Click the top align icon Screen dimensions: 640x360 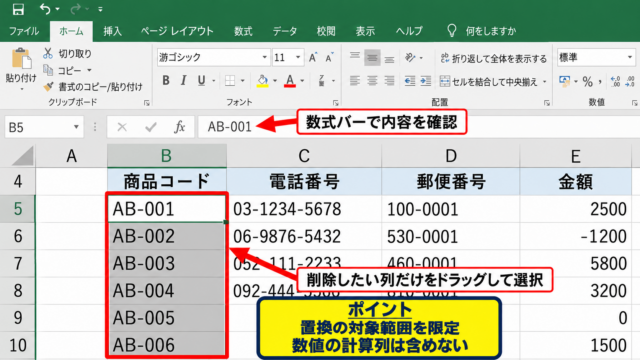(x=355, y=57)
